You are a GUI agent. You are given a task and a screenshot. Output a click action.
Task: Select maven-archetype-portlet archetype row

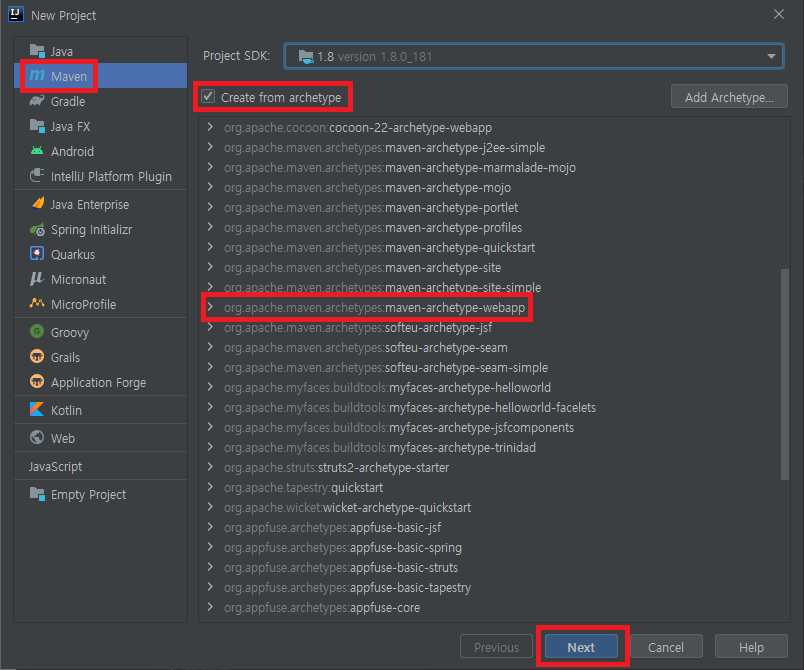(x=494, y=207)
